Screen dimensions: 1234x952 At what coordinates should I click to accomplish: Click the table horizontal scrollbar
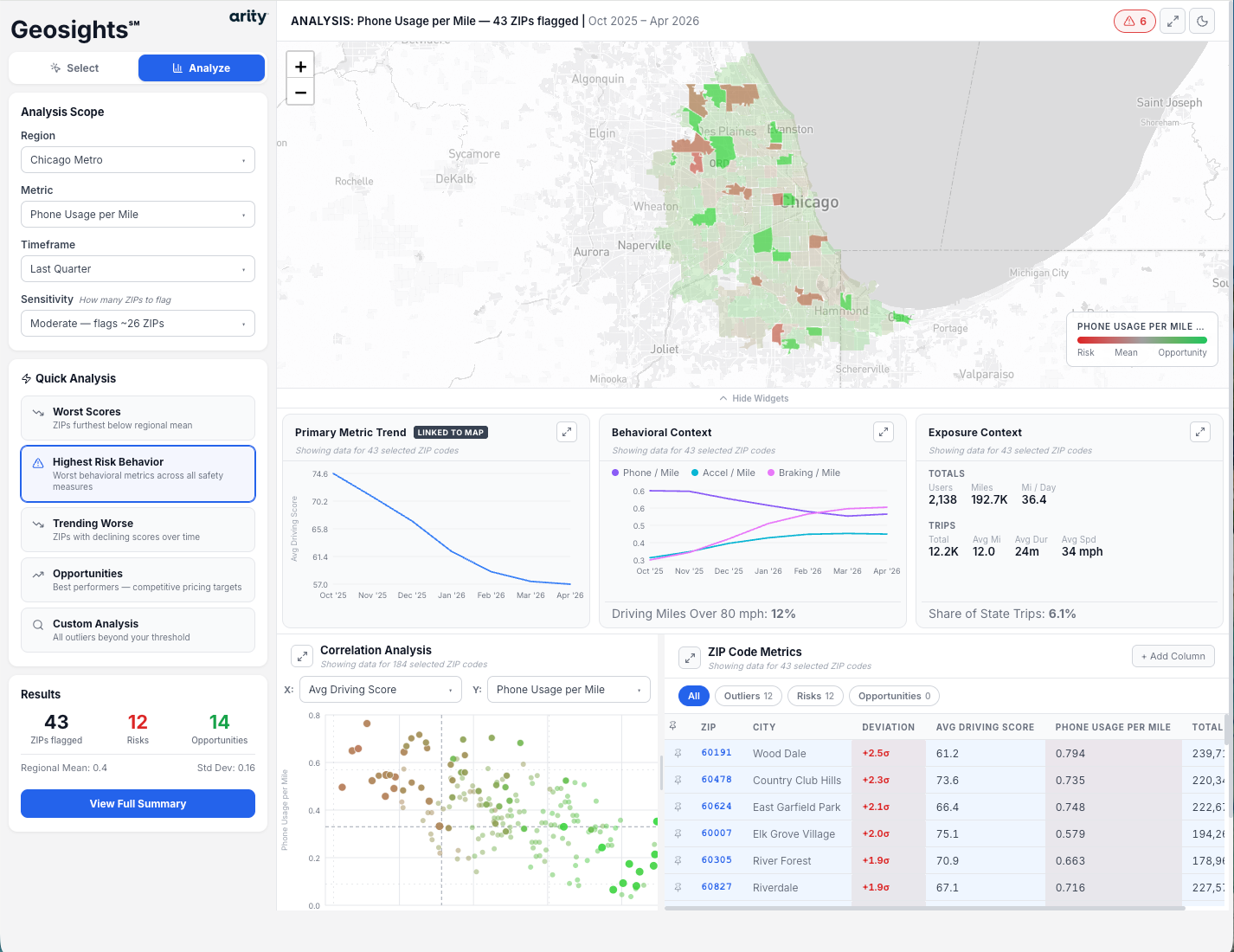[924, 908]
